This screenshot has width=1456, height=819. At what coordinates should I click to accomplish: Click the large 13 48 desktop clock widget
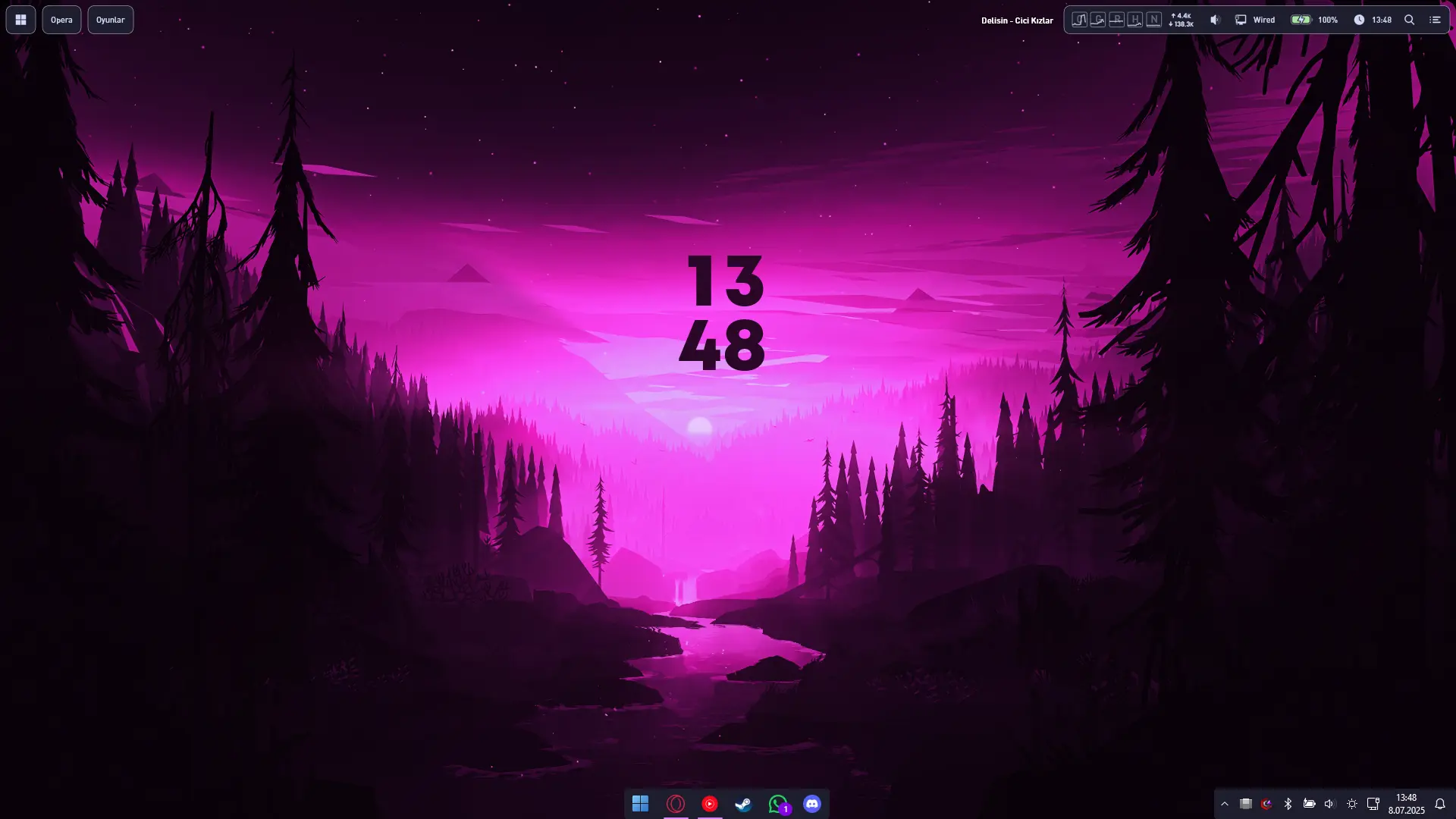tap(723, 312)
